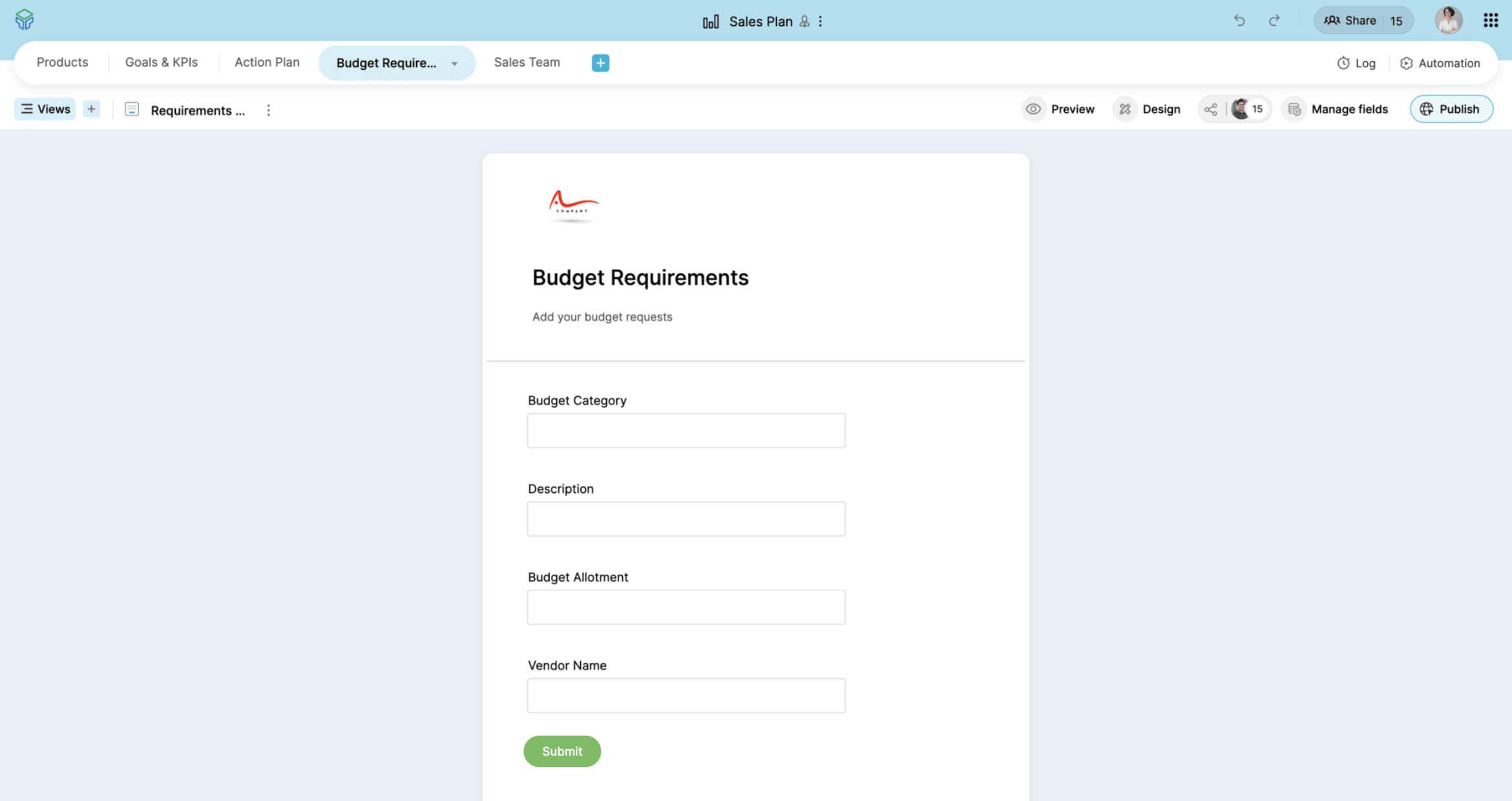Screen dimensions: 1512x801
Task: Switch to the Goals & KPIs tab
Action: [162, 63]
